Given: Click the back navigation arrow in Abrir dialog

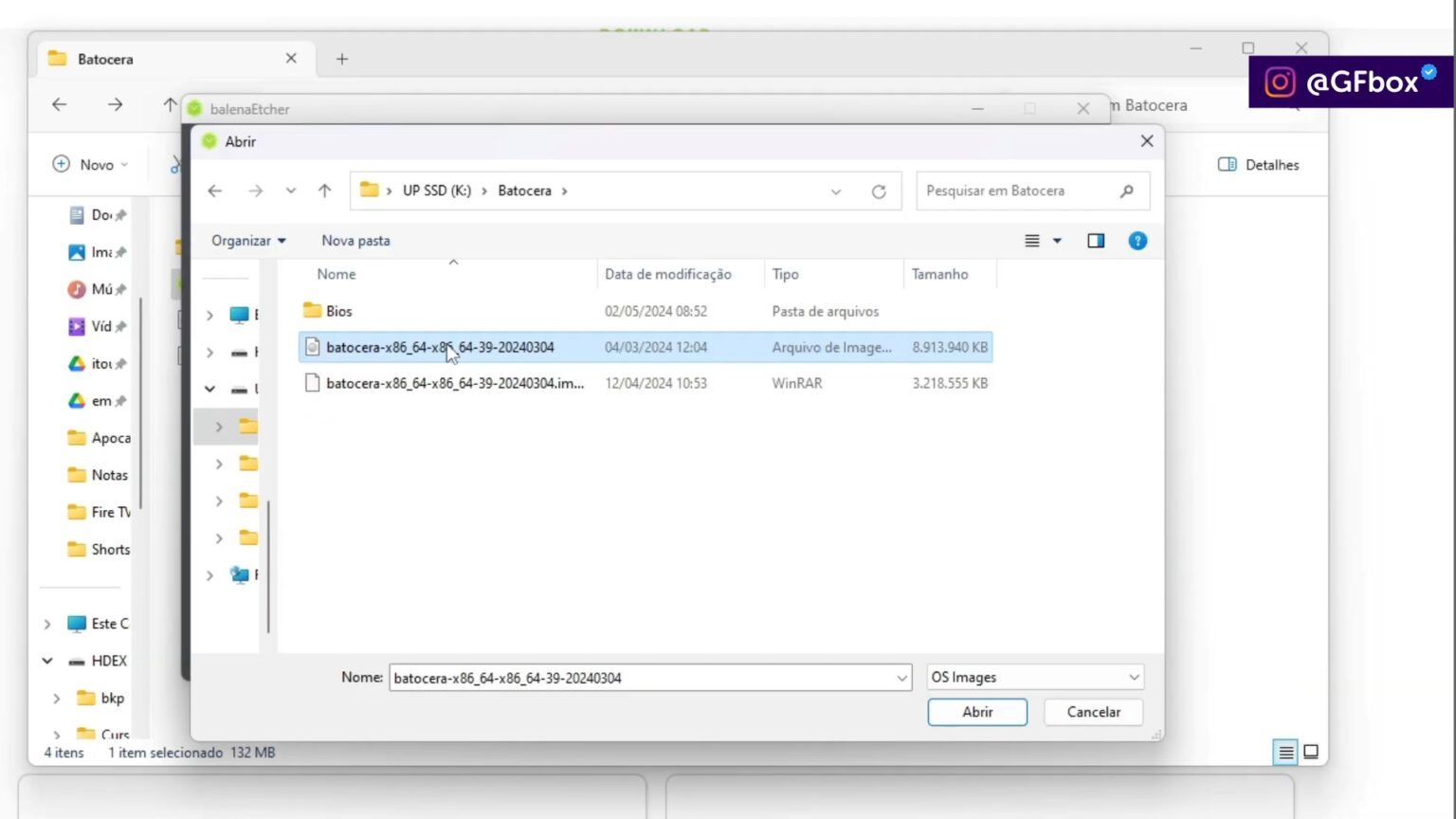Looking at the screenshot, I should point(214,191).
